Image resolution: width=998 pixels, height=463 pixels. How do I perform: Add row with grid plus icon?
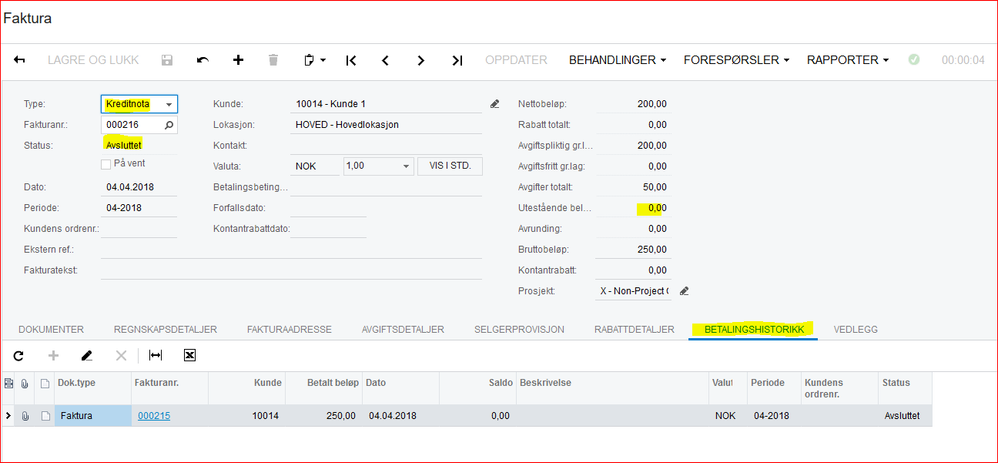[x=53, y=355]
